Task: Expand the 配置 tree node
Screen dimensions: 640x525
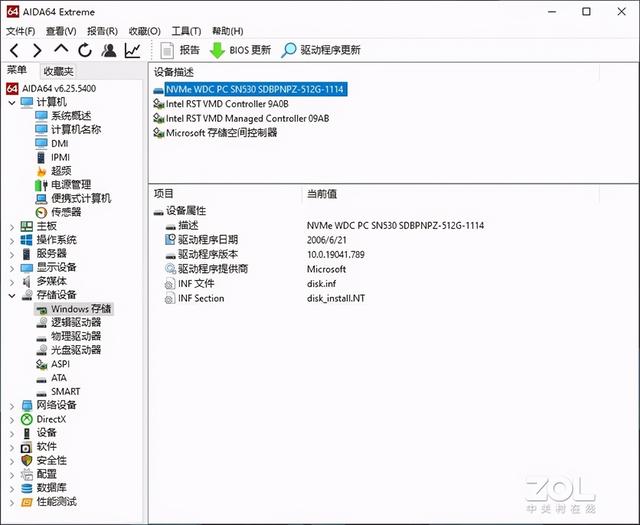Action: tap(12, 476)
